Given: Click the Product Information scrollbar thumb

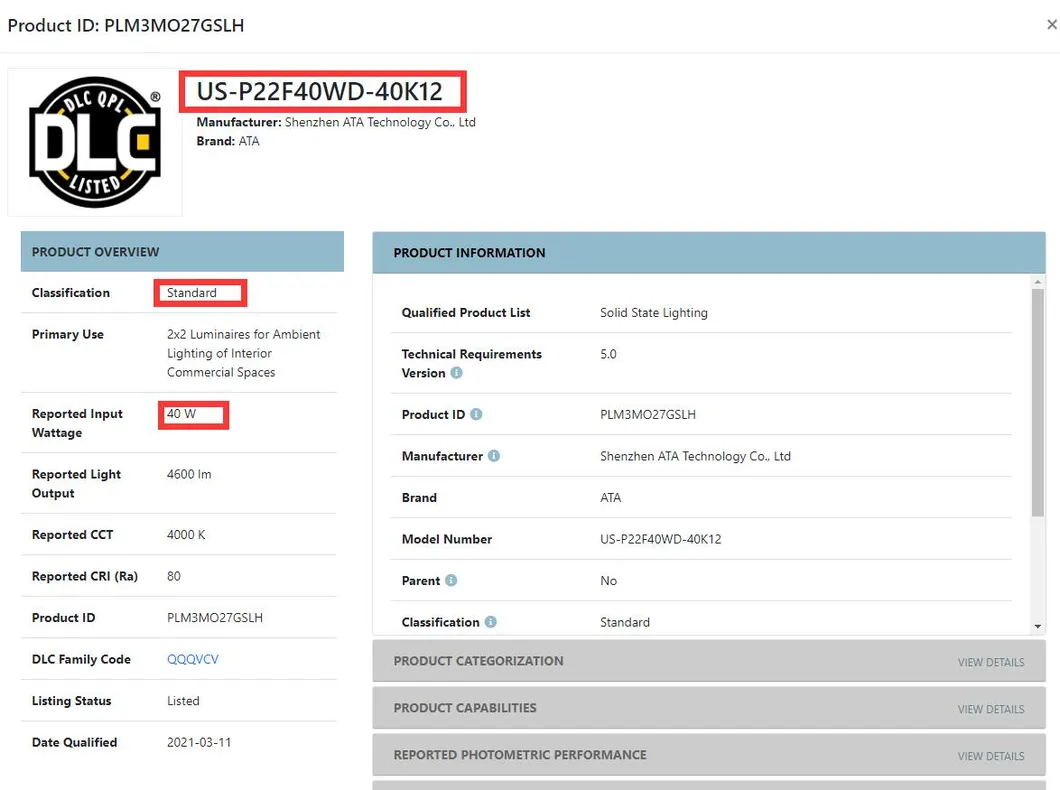Looking at the screenshot, I should pos(1038,403).
